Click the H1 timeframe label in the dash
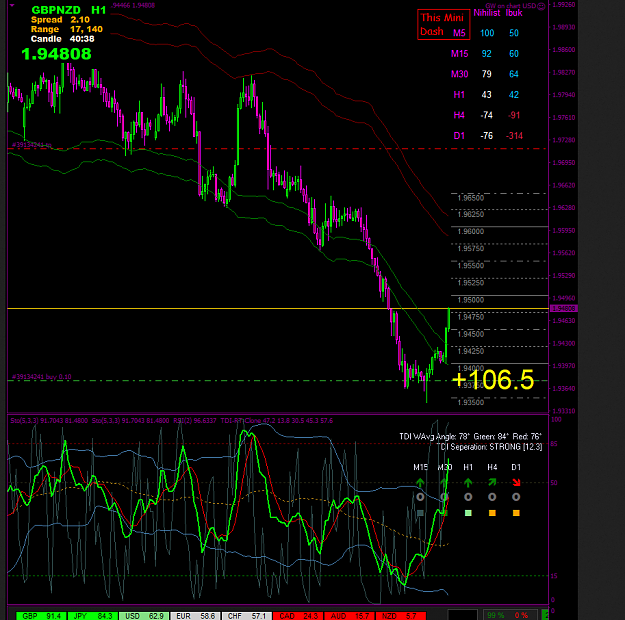This screenshot has height=620, width=625. click(459, 94)
